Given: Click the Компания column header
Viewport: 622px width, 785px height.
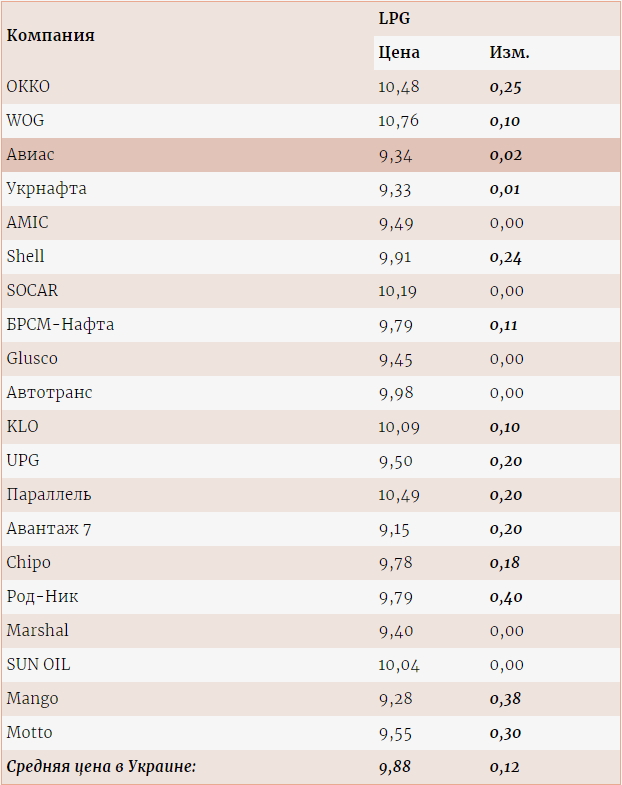Looking at the screenshot, I should click(x=50, y=36).
